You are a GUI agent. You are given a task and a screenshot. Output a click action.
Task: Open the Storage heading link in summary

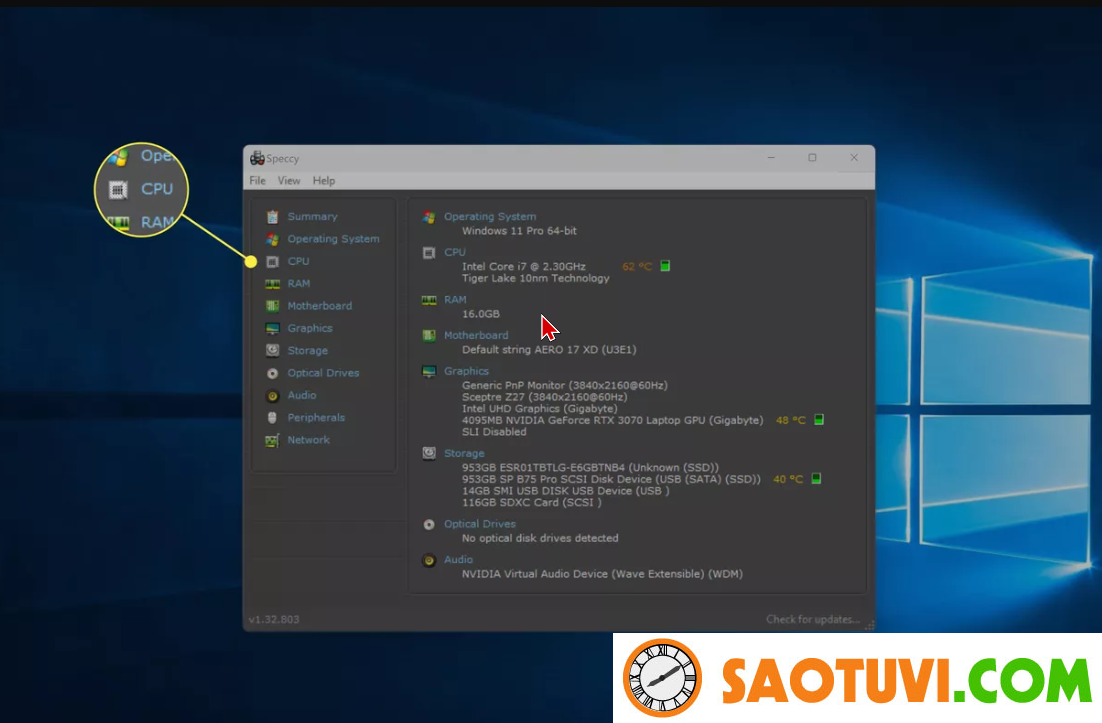[x=464, y=453]
